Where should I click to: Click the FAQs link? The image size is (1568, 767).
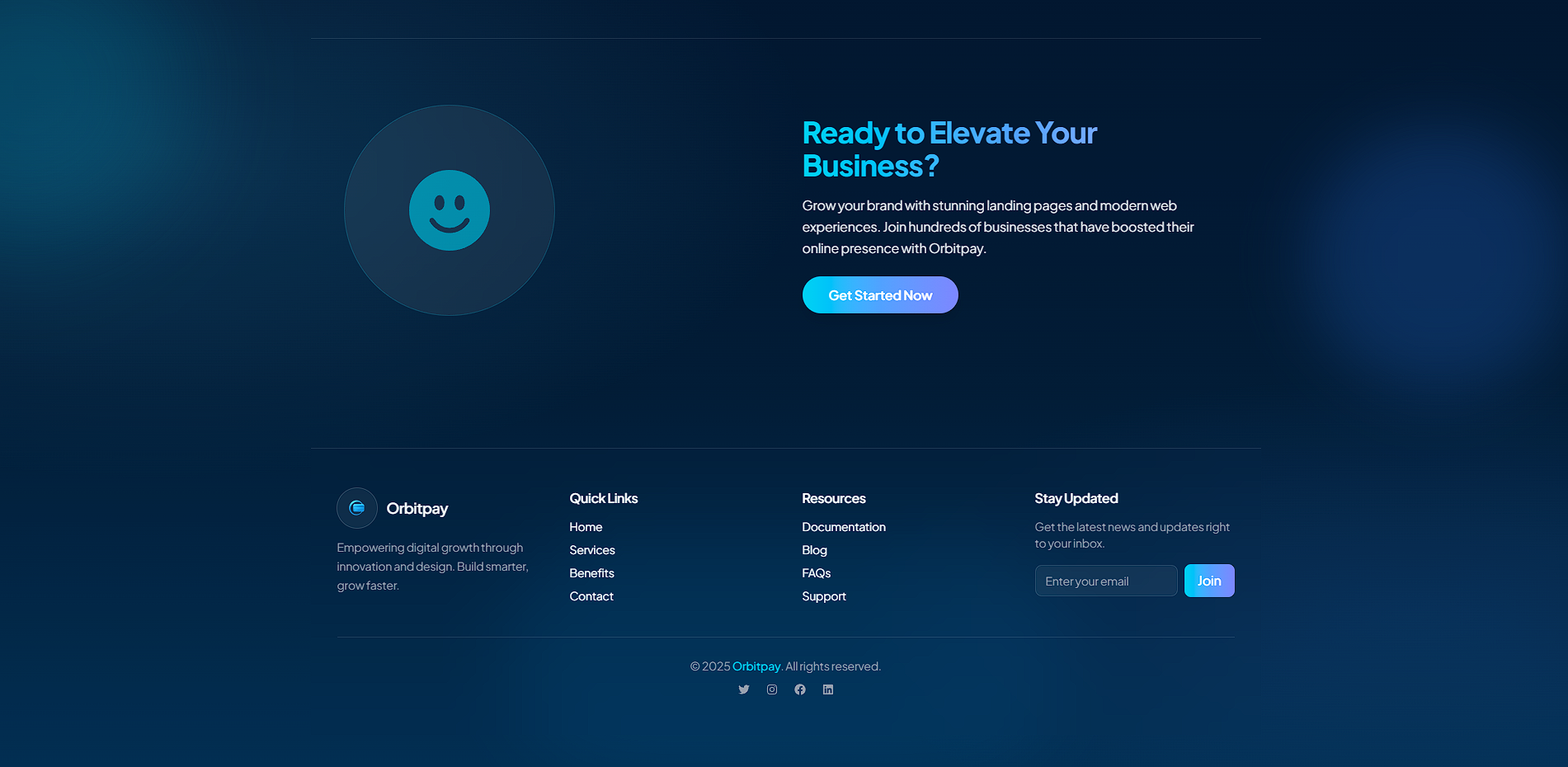coord(816,572)
